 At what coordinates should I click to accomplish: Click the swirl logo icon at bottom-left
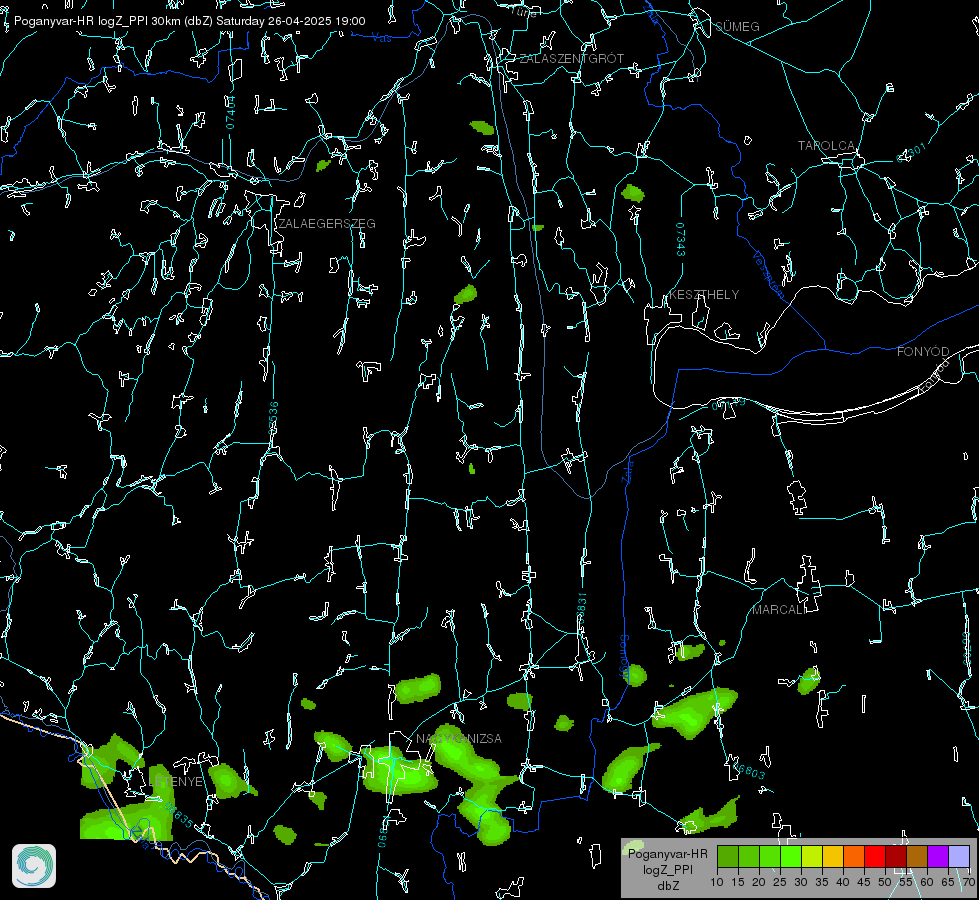[x=34, y=866]
